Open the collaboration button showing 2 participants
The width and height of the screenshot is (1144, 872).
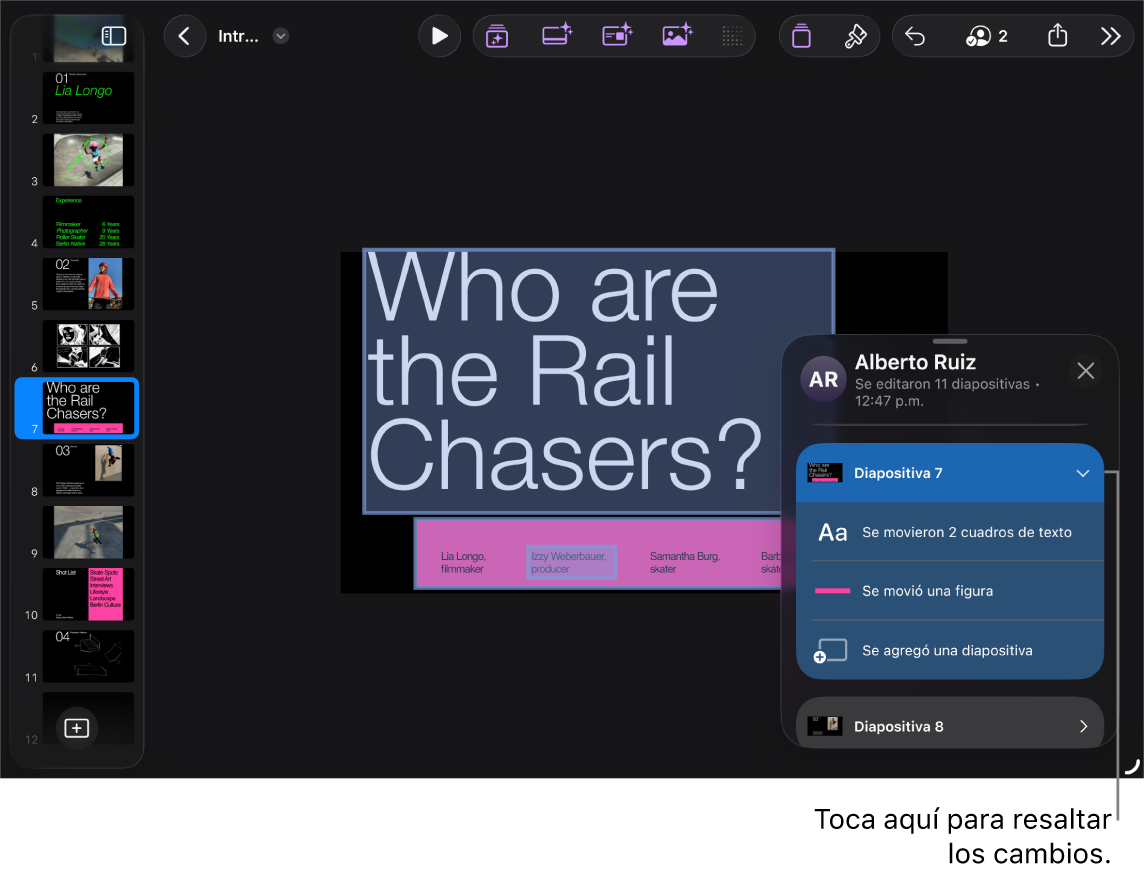[986, 37]
